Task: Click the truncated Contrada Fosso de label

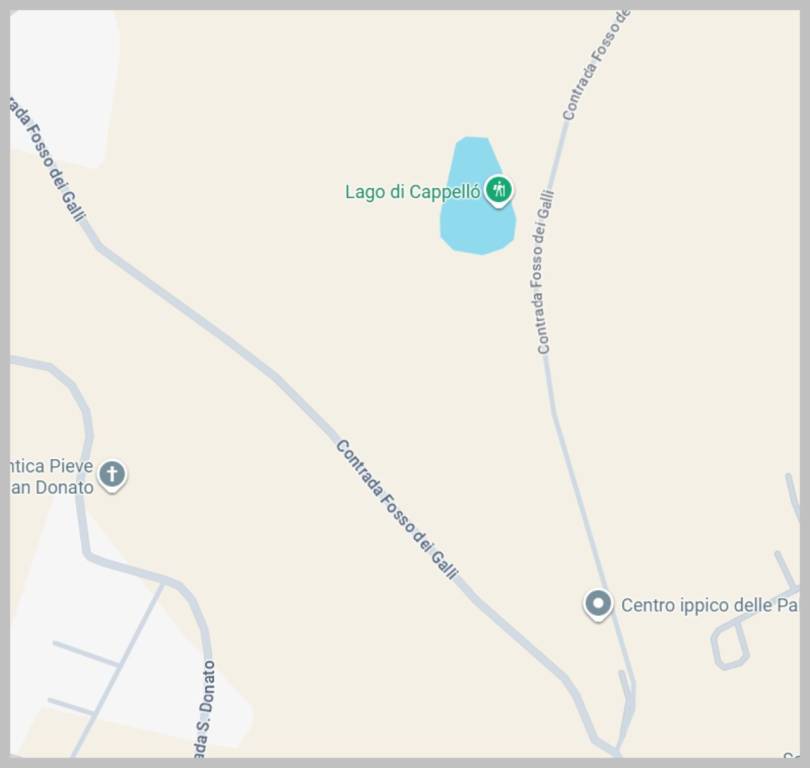Action: pyautogui.click(x=594, y=65)
